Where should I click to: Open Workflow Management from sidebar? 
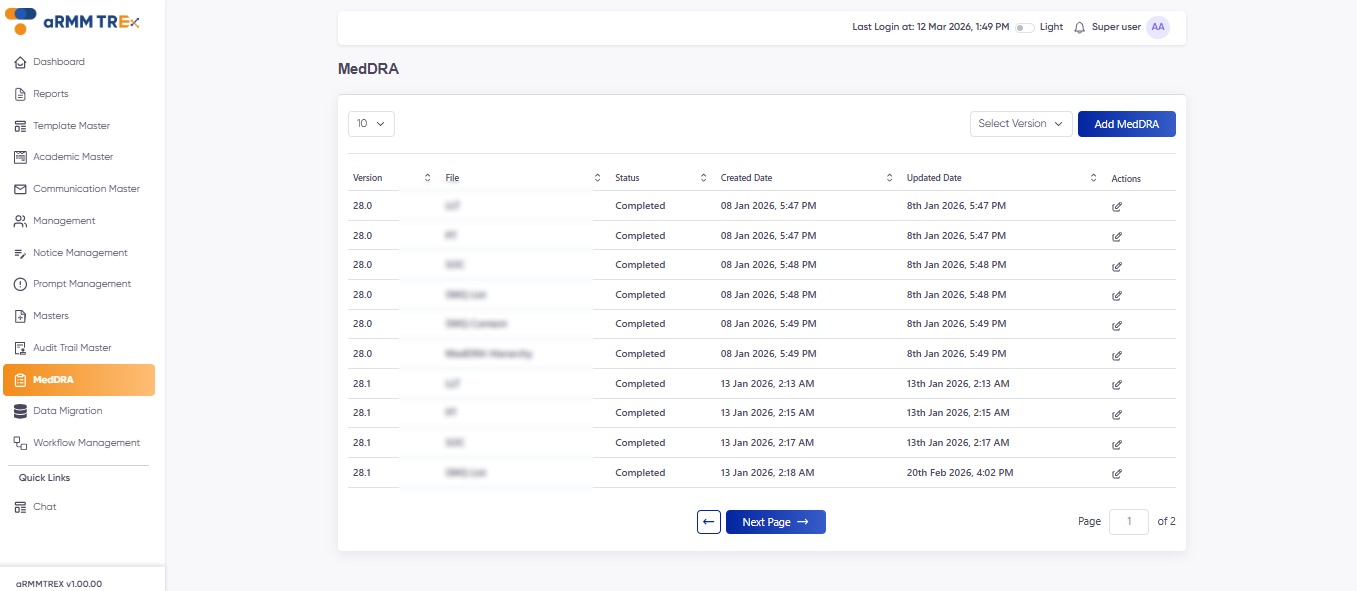(x=86, y=443)
